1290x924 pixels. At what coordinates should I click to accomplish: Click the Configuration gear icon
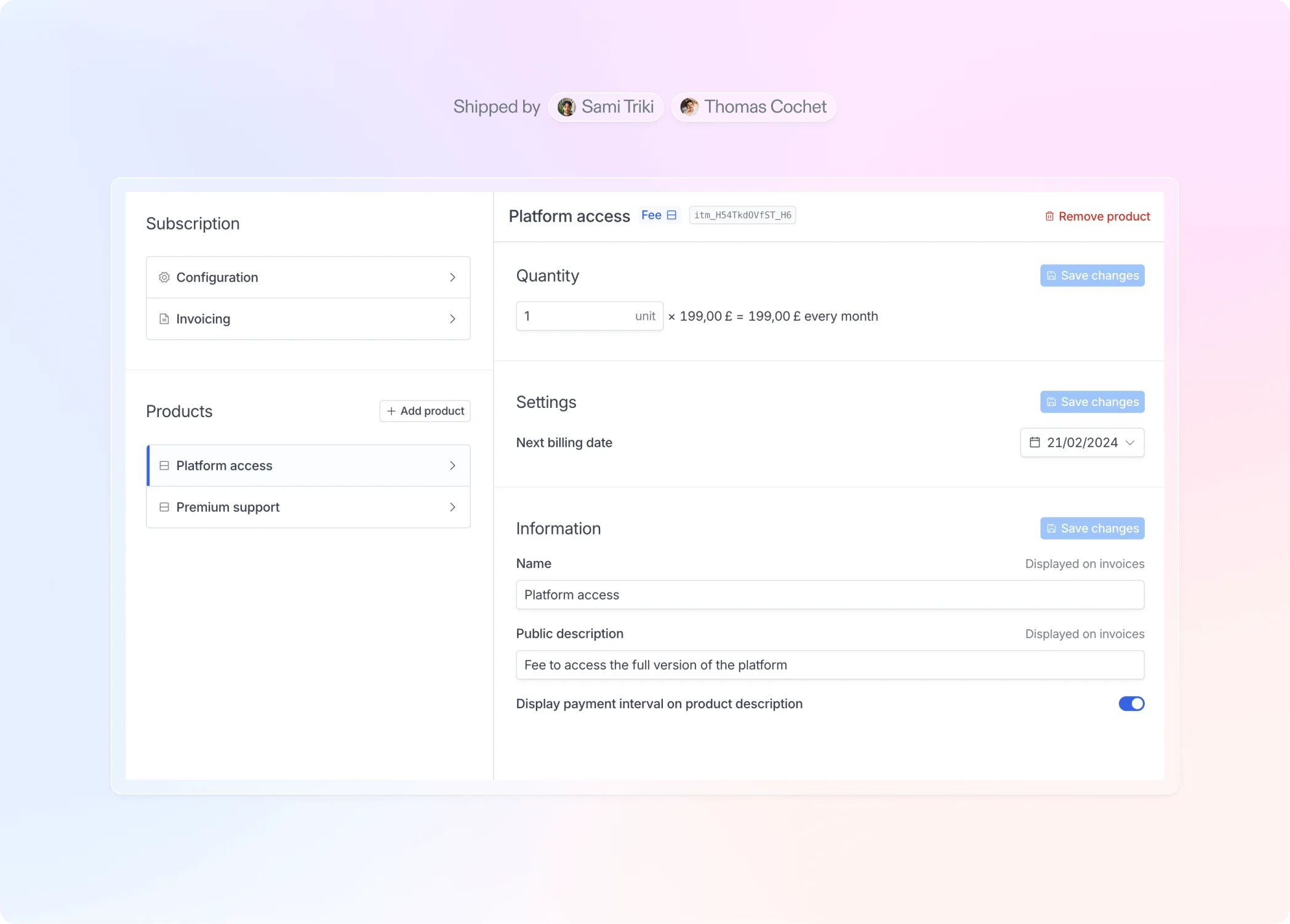coord(164,277)
